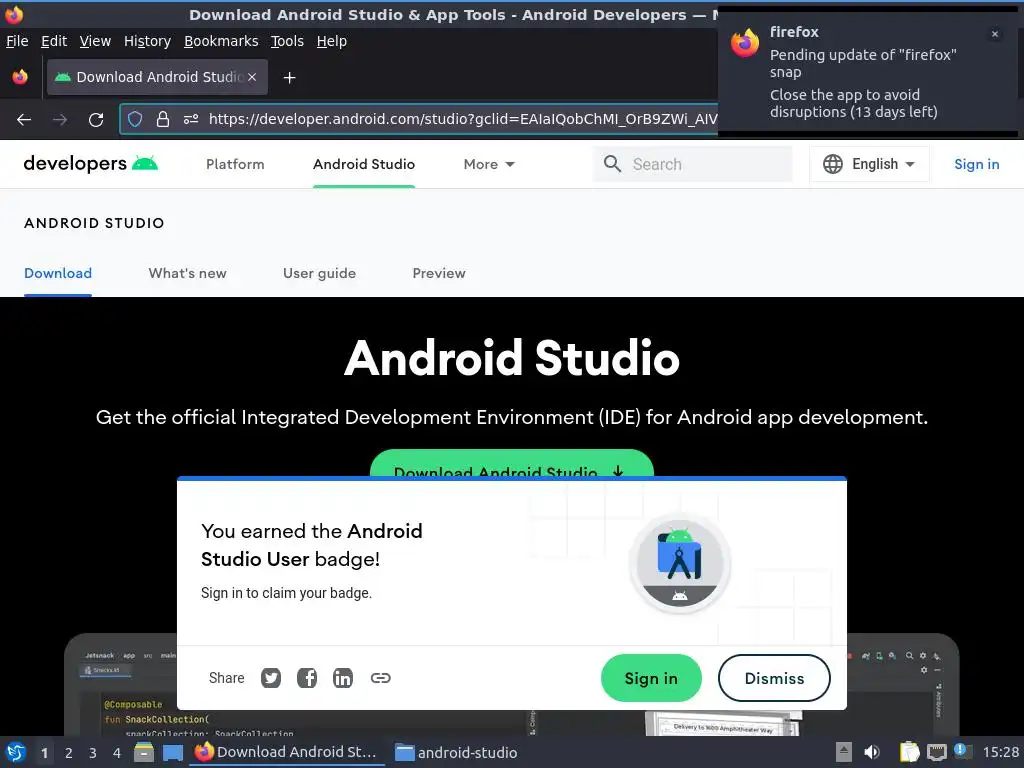1024x768 pixels.
Task: Close the Download Android Studio tab
Action: [x=252, y=77]
